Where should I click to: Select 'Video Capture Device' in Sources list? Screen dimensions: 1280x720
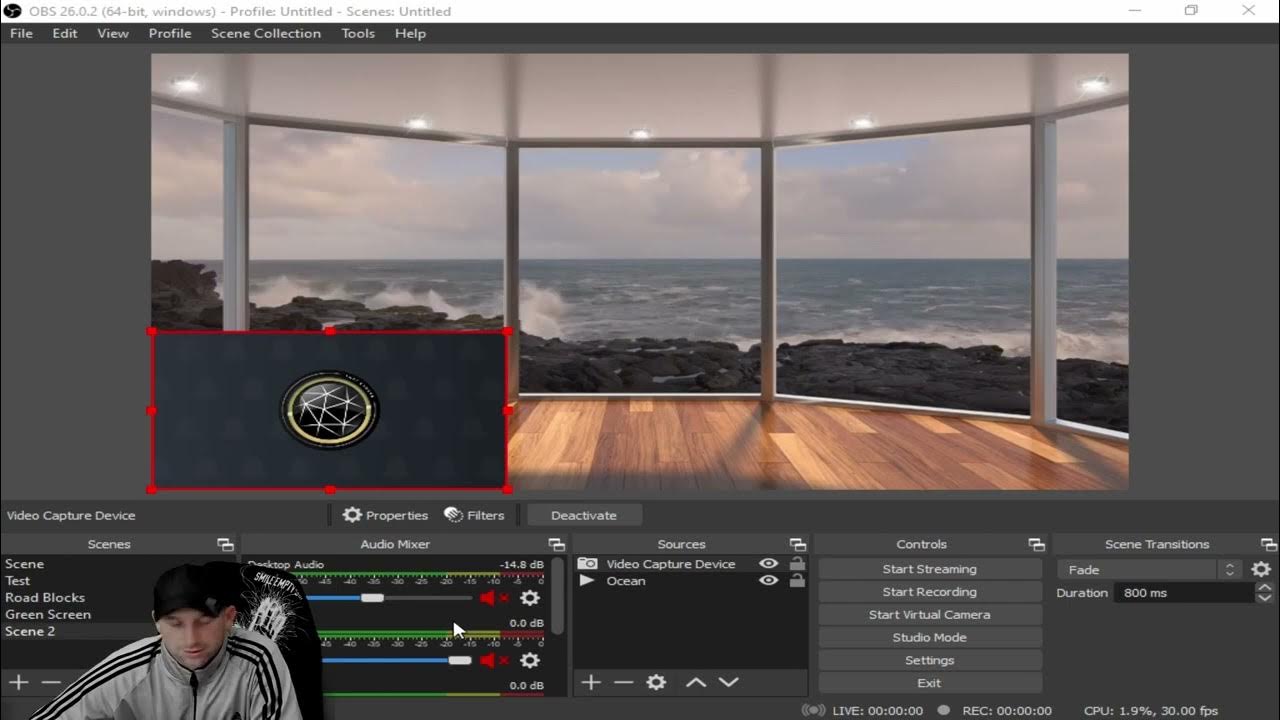click(x=690, y=564)
